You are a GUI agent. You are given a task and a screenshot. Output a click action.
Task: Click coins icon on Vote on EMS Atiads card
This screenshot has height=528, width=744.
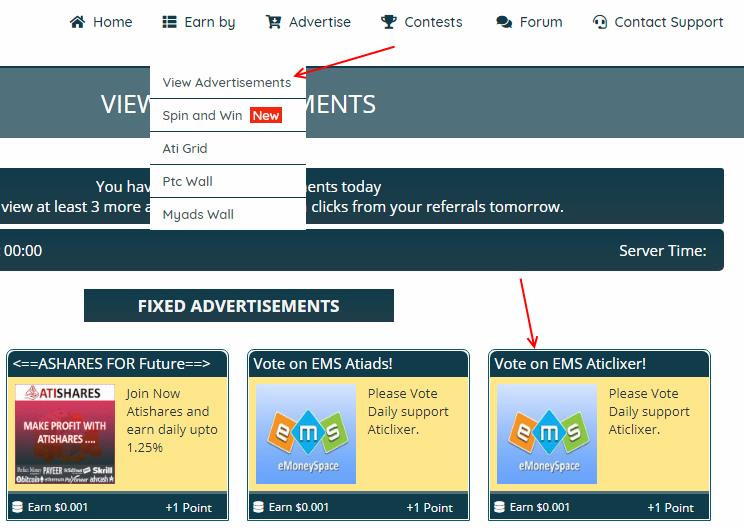258,507
